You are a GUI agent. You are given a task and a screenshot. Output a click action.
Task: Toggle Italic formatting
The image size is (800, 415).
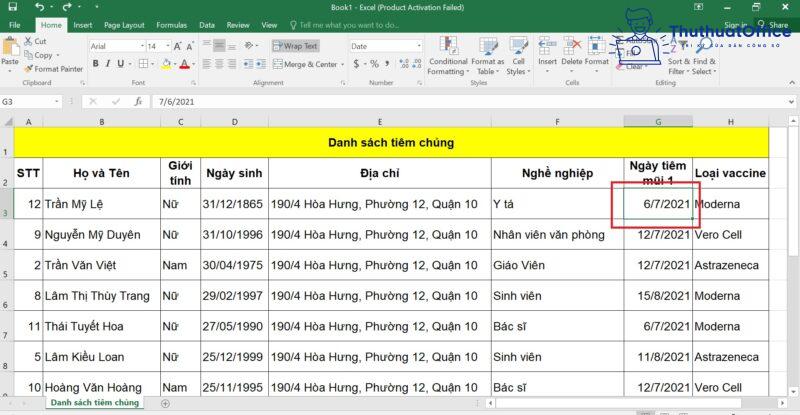tap(108, 64)
